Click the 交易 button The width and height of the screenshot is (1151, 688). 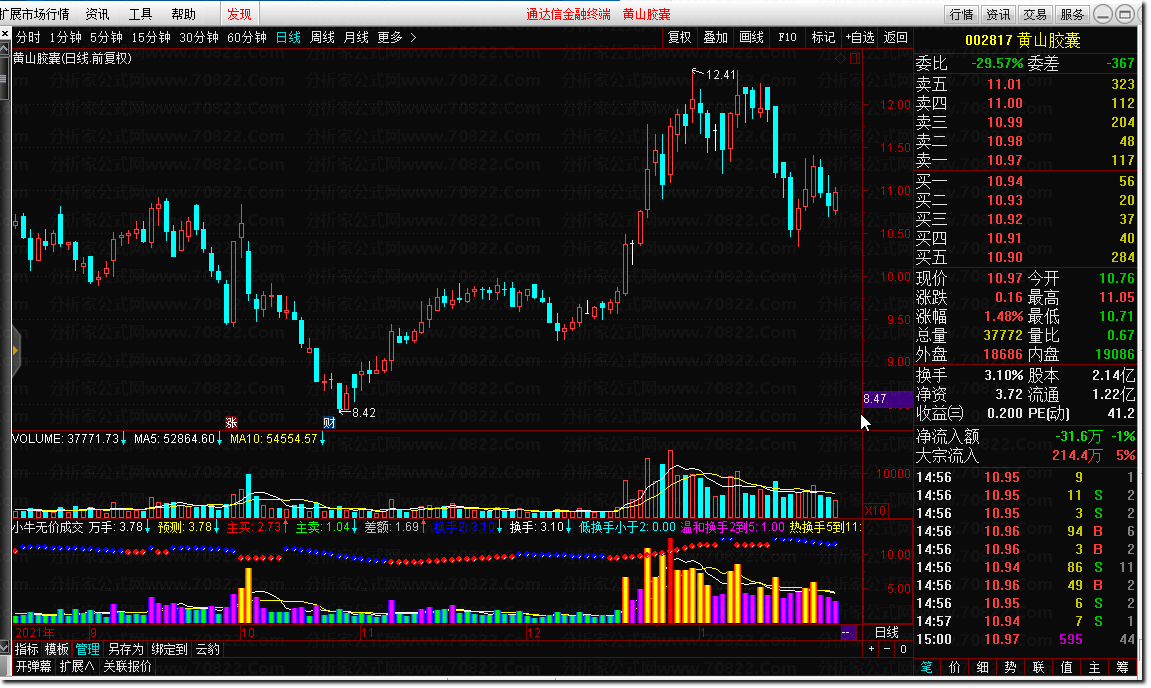pyautogui.click(x=1035, y=14)
